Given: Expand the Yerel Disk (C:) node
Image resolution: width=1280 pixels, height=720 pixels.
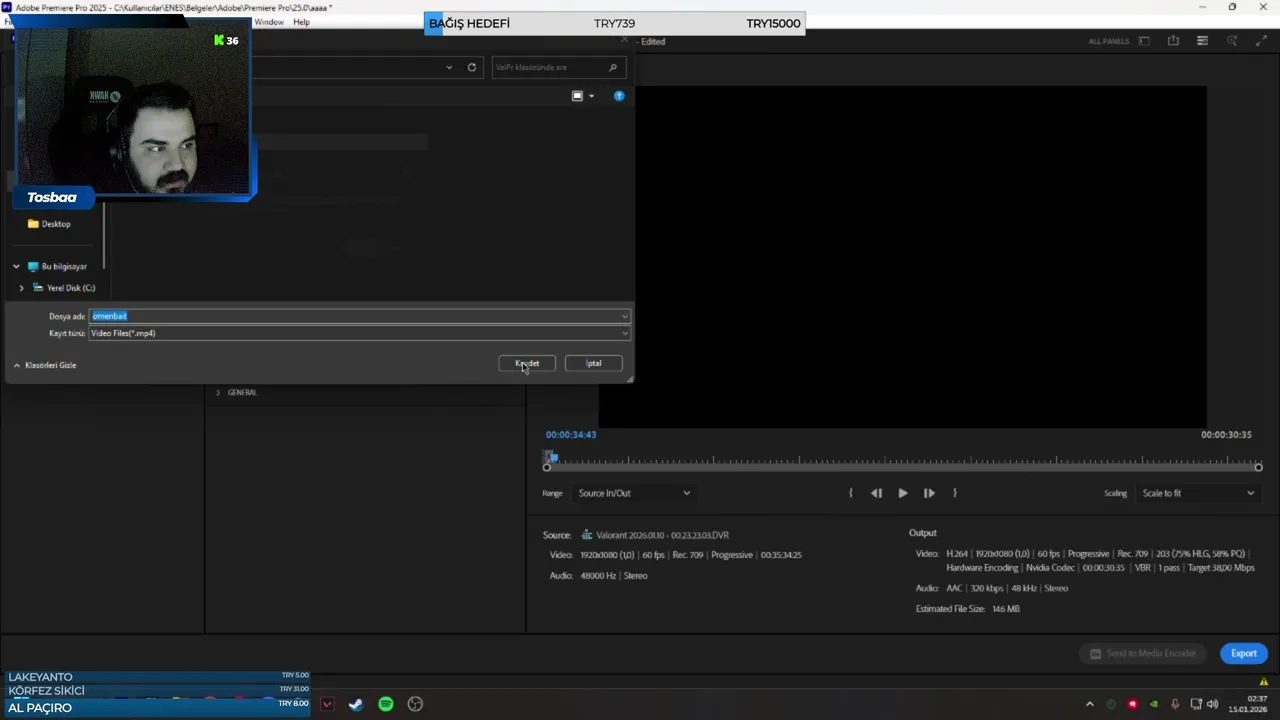Looking at the screenshot, I should (22, 288).
